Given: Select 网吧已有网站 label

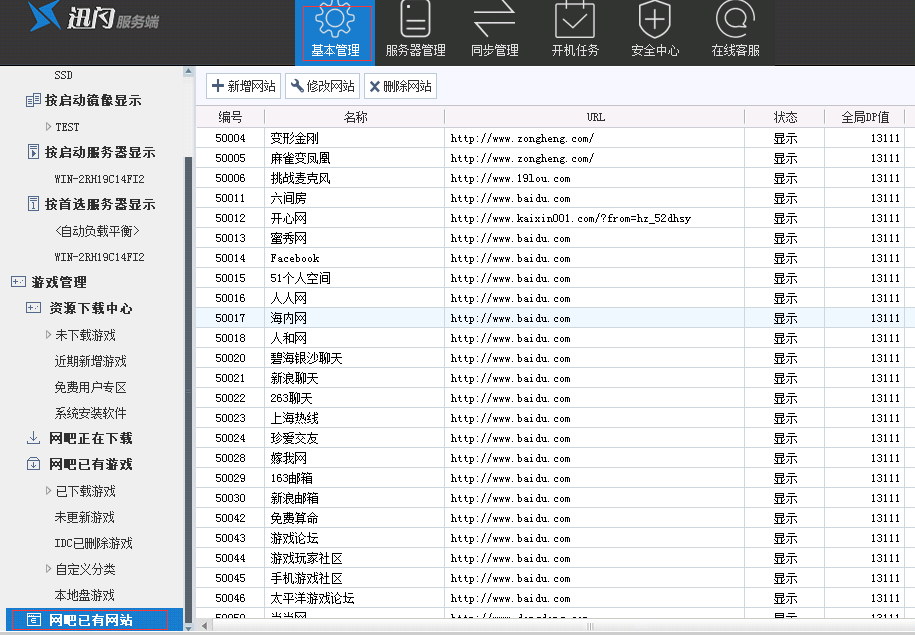Looking at the screenshot, I should tap(90, 620).
